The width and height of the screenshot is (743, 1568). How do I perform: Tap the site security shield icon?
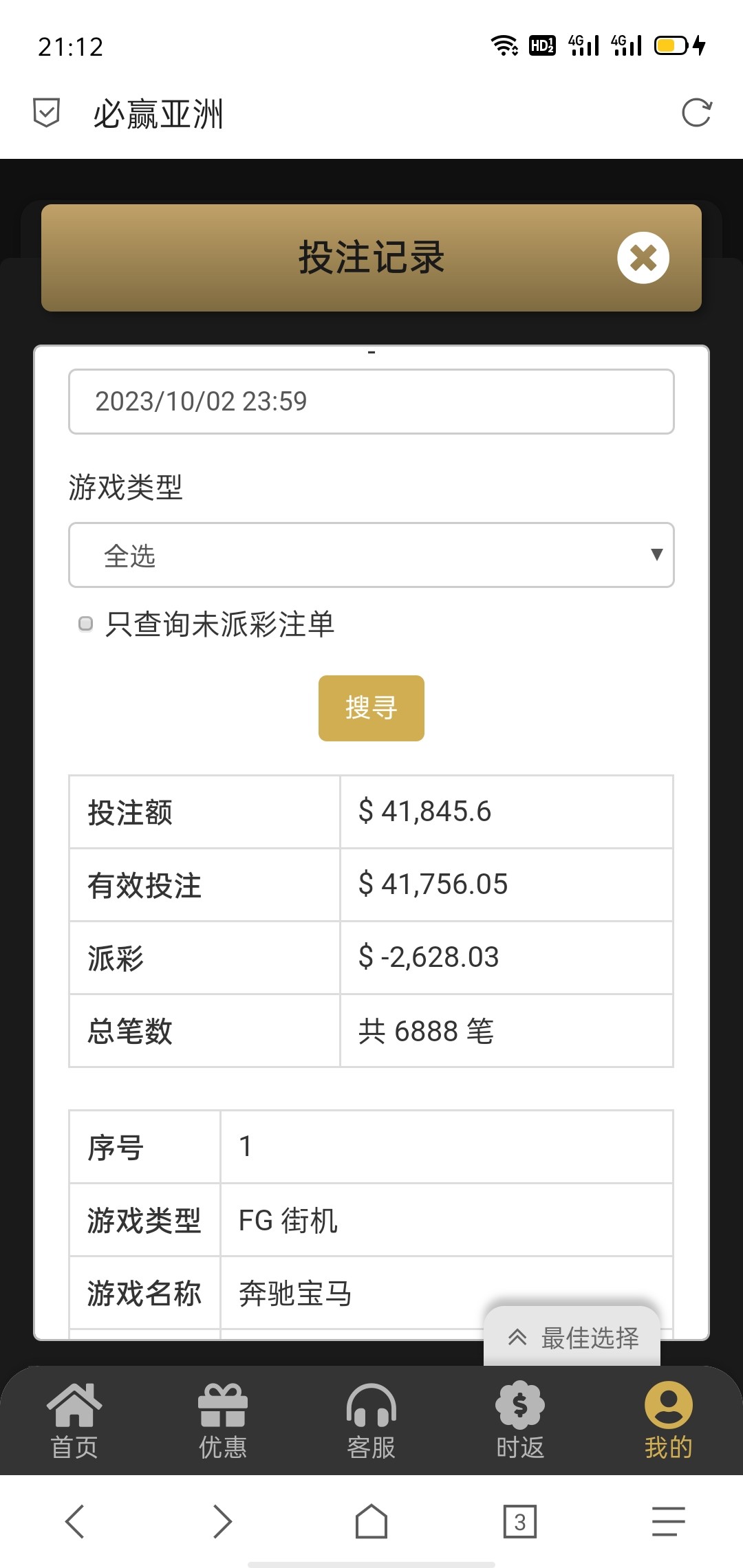point(45,112)
